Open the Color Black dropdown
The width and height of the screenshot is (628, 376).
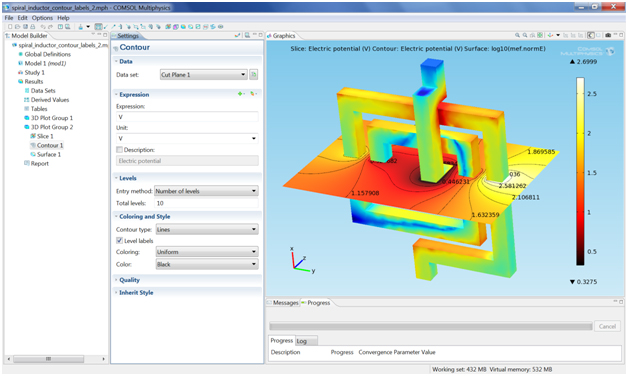click(x=206, y=264)
